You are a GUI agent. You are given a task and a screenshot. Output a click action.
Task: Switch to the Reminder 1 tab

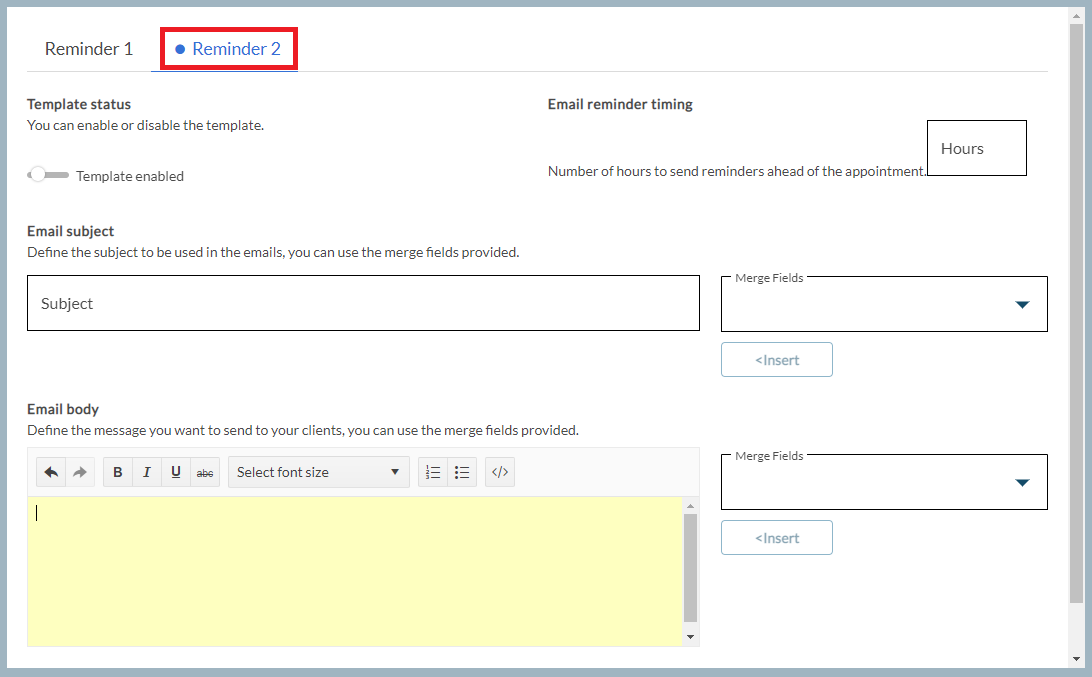[x=89, y=49]
